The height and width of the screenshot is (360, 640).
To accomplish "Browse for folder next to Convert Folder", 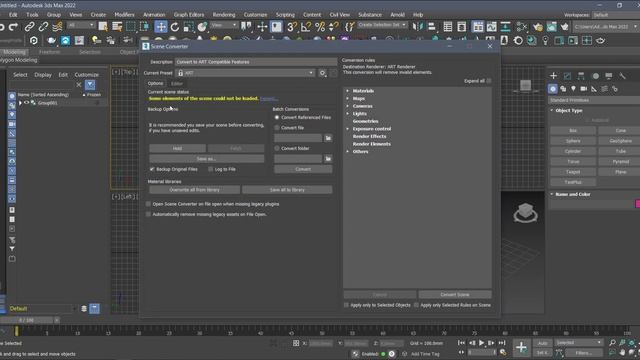I will (x=328, y=158).
